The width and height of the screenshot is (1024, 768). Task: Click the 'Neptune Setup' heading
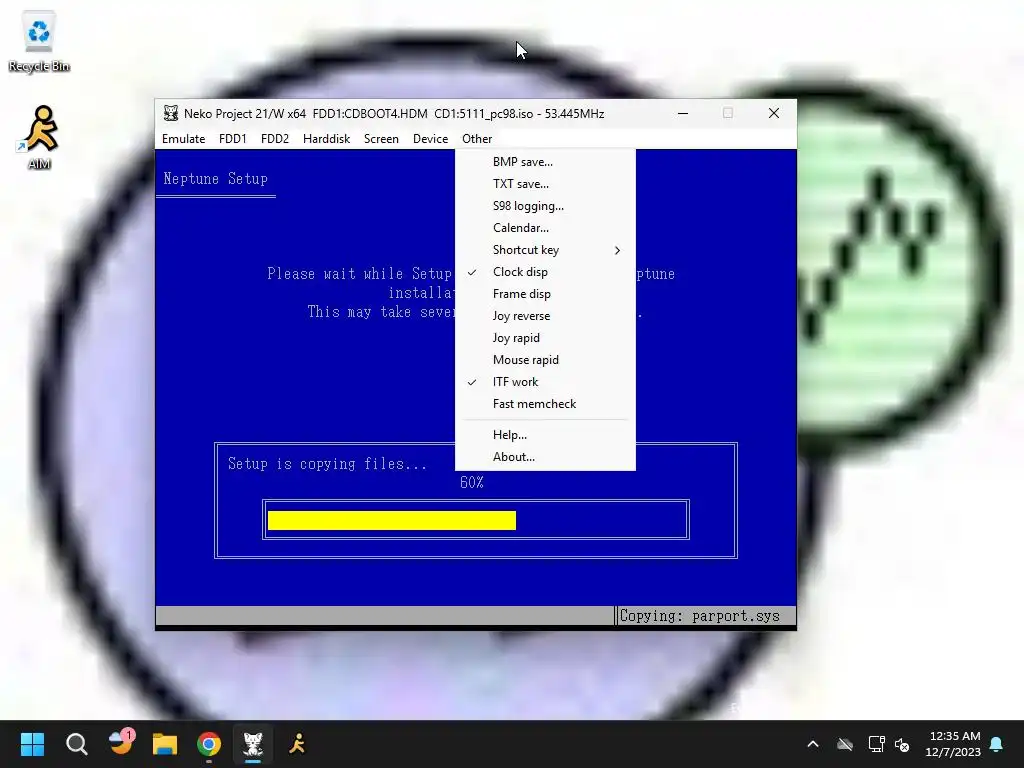click(216, 178)
